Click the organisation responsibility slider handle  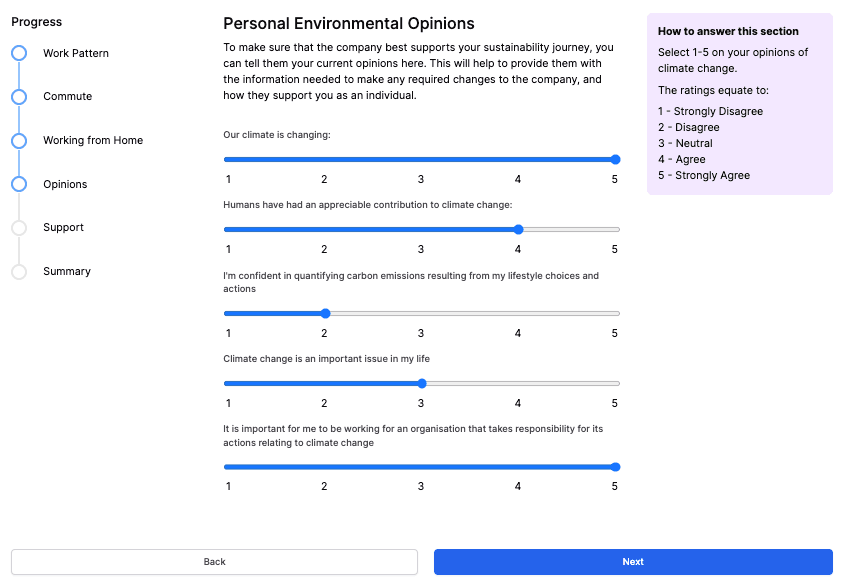[615, 467]
